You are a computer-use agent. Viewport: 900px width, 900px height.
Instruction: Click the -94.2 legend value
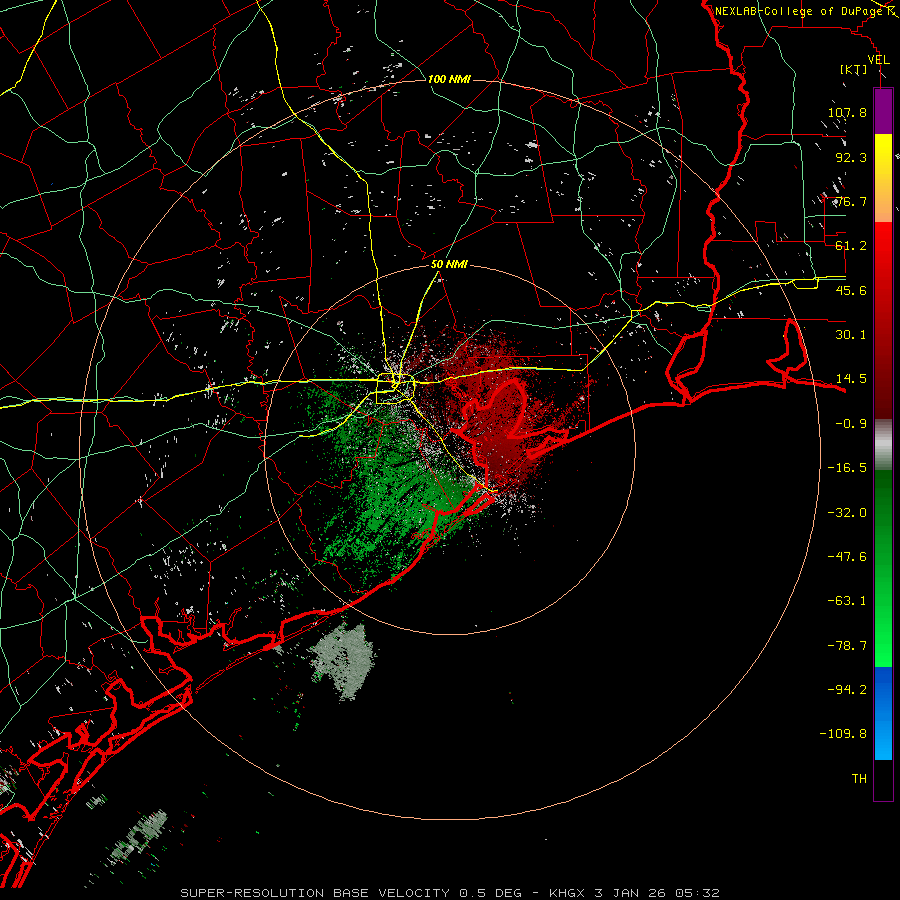pyautogui.click(x=847, y=690)
